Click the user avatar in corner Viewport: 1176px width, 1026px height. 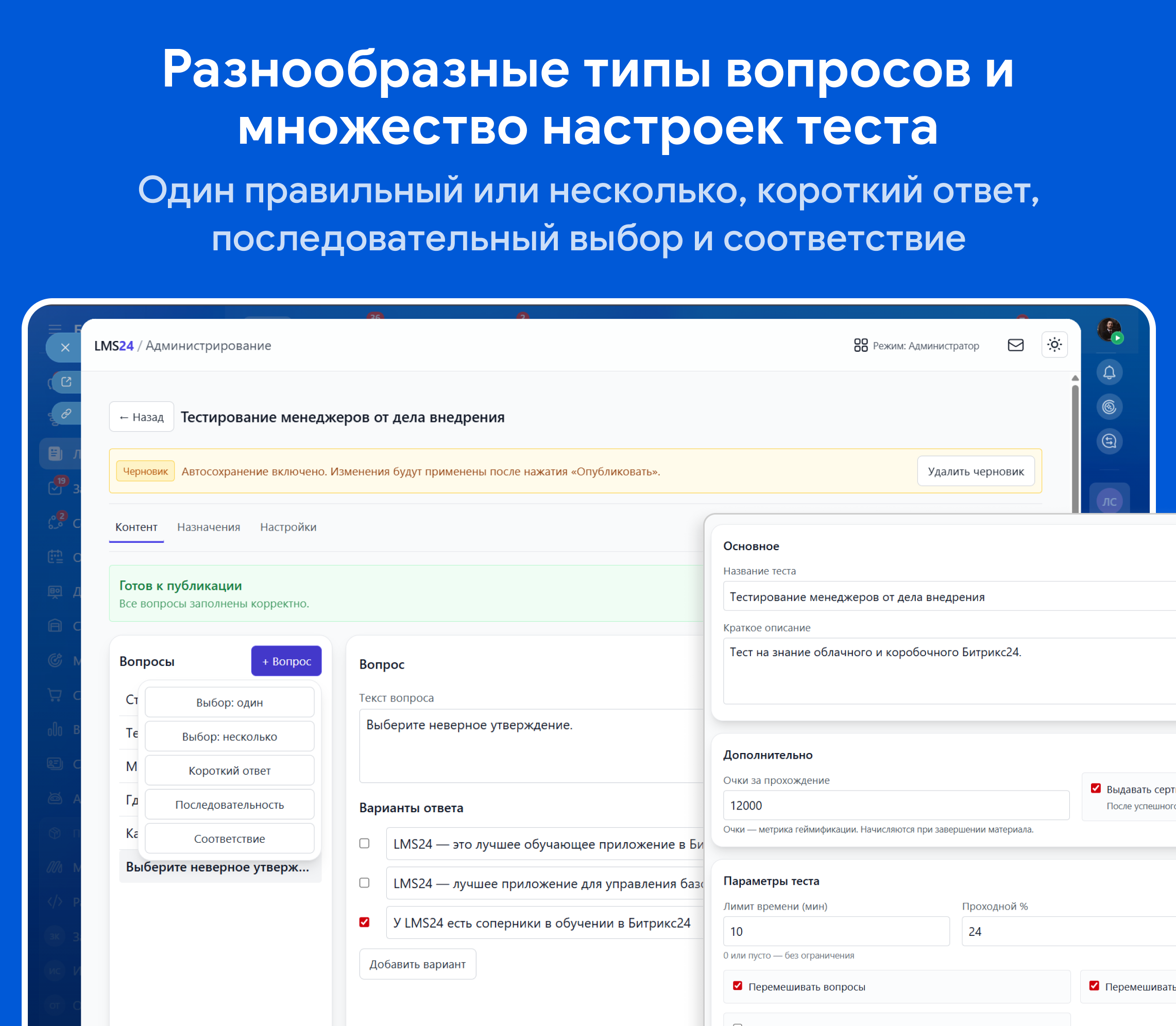[1109, 330]
